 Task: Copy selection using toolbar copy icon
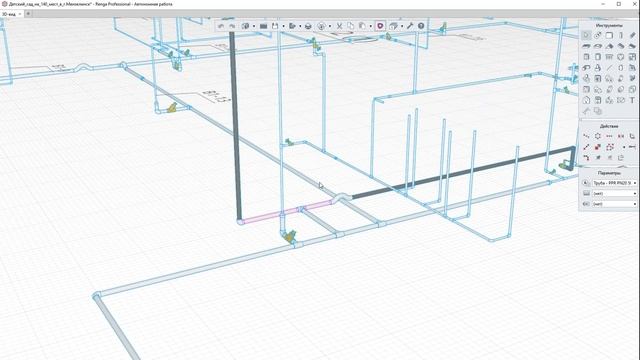point(351,26)
